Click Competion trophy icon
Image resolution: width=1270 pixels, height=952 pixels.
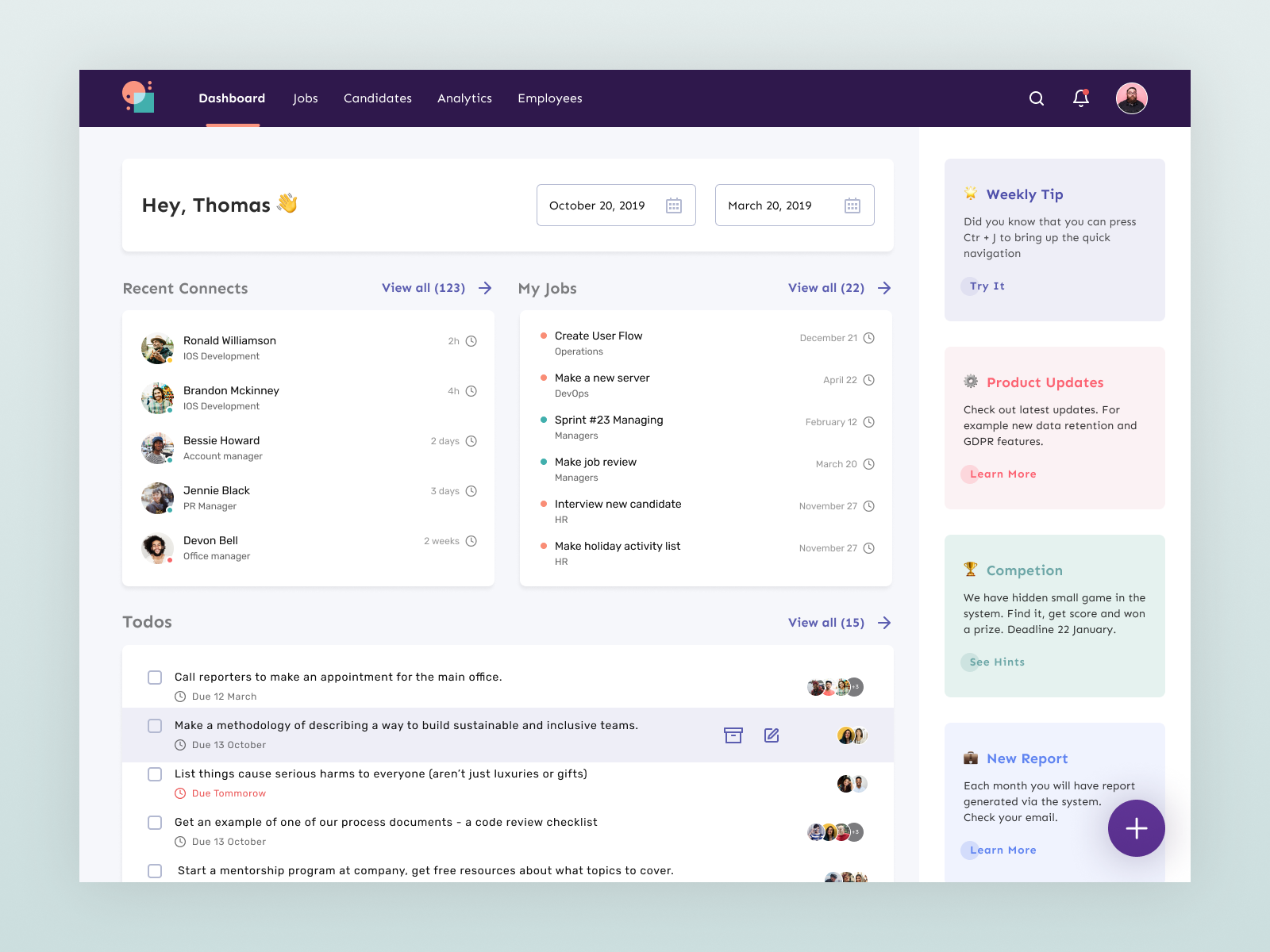971,569
